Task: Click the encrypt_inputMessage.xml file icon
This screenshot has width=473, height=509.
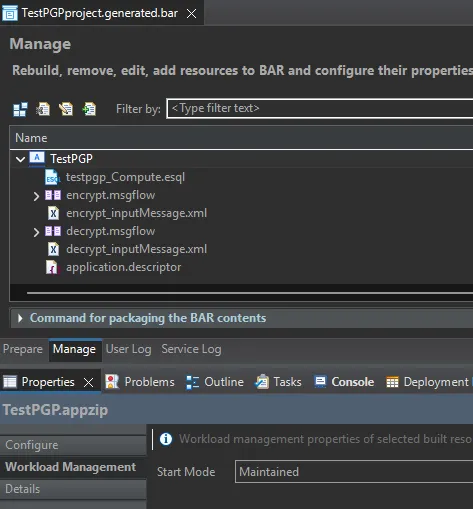Action: pyautogui.click(x=53, y=213)
